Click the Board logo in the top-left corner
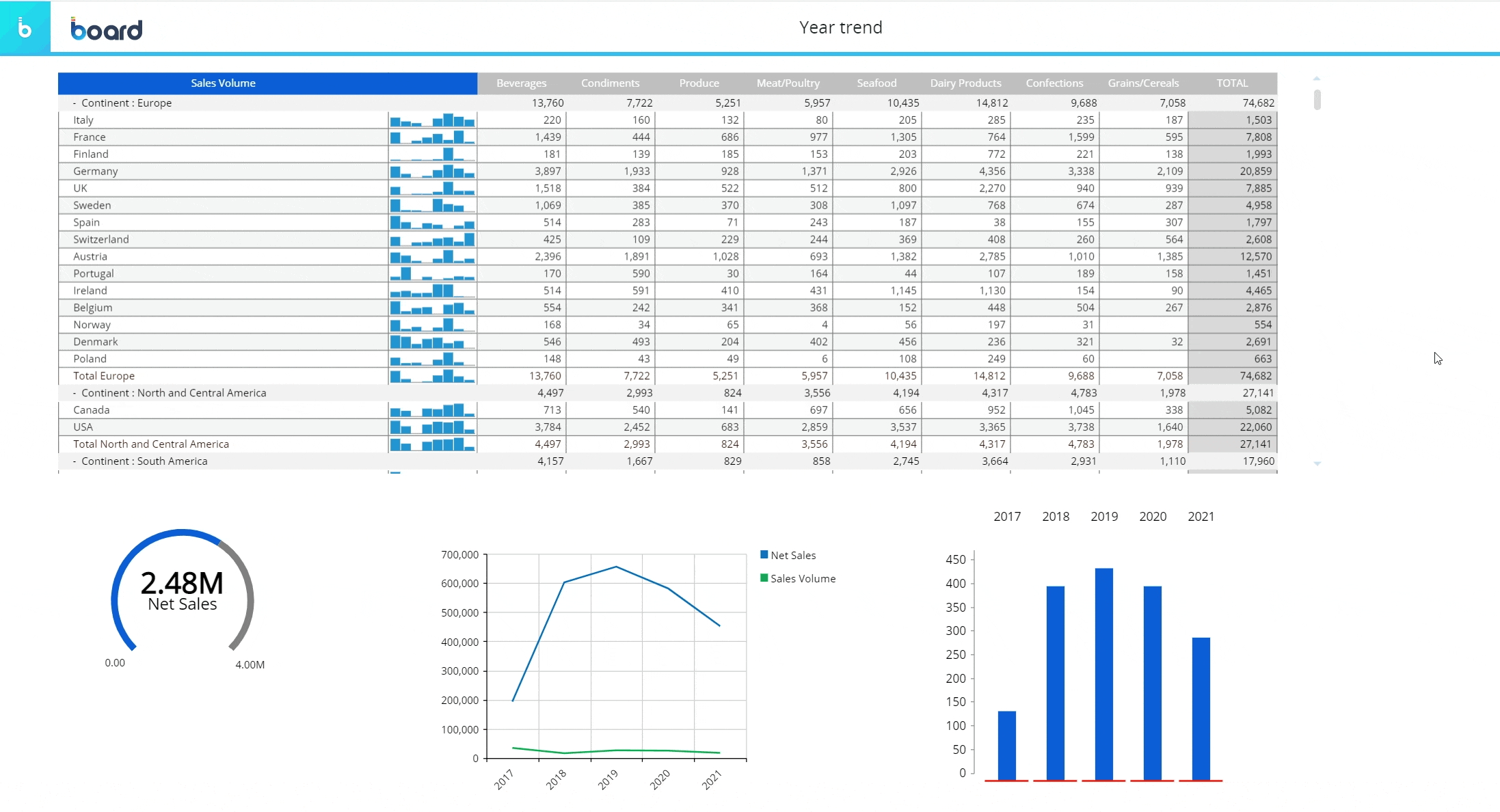 point(106,28)
